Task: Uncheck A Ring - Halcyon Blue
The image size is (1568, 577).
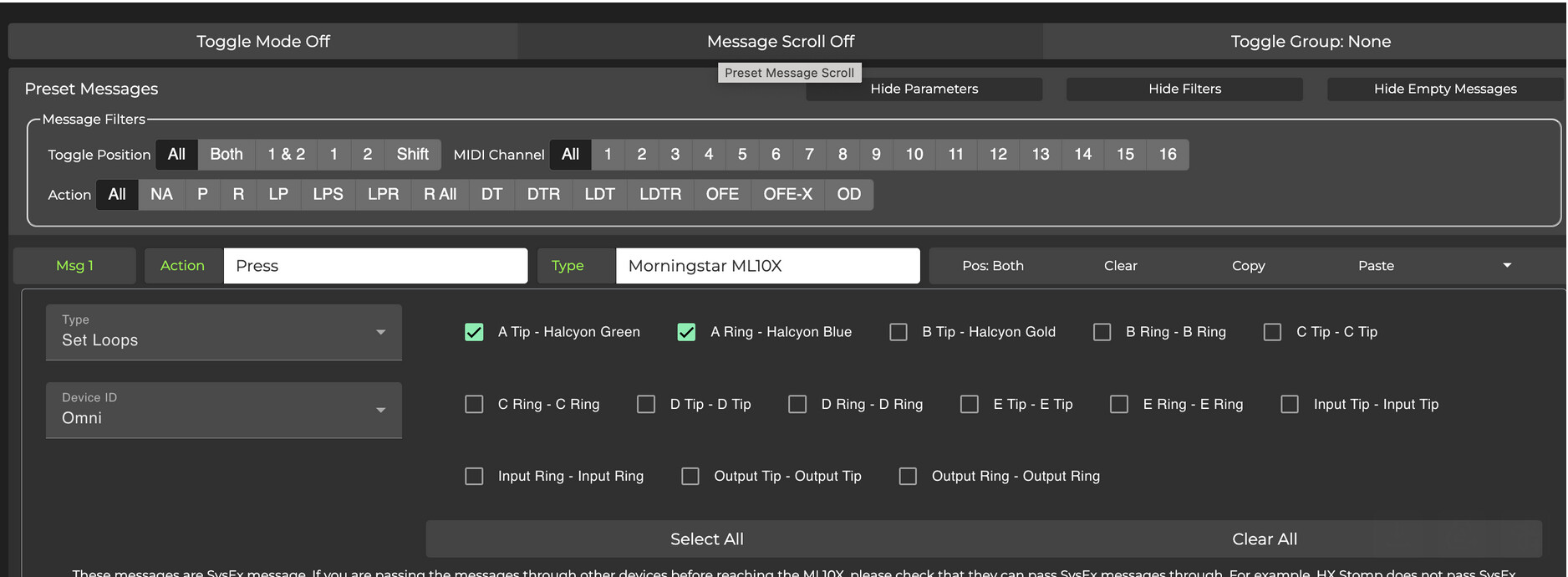Action: [x=686, y=332]
